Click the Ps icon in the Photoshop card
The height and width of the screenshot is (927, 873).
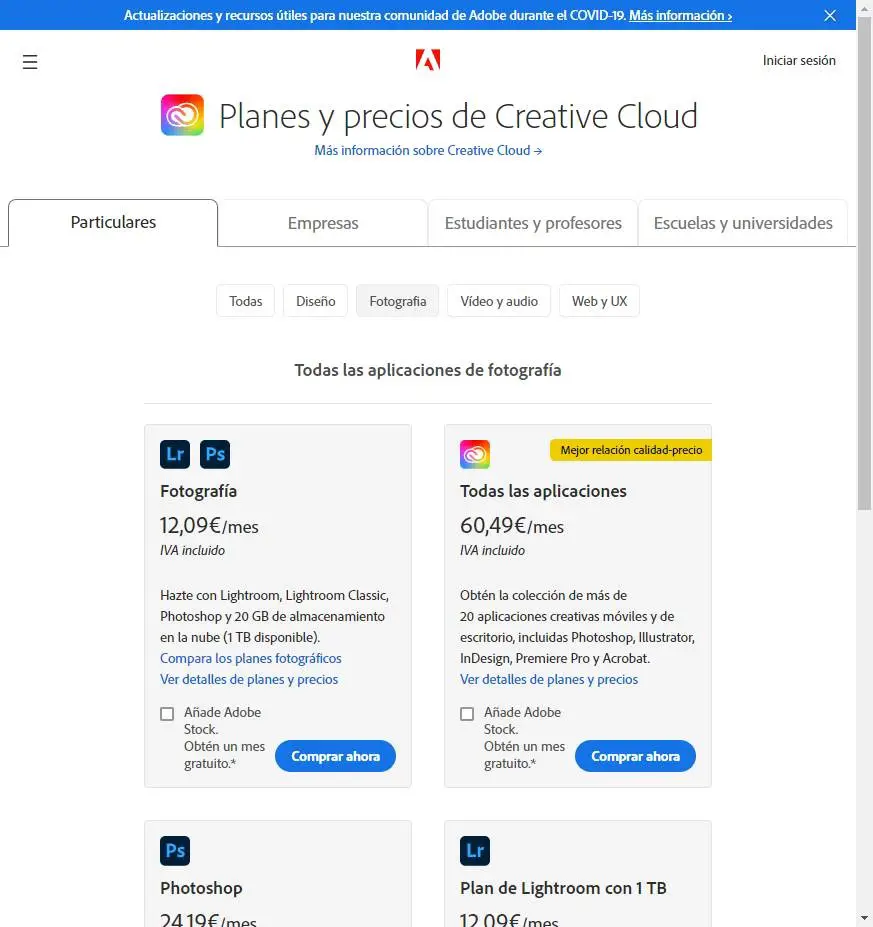(x=175, y=850)
